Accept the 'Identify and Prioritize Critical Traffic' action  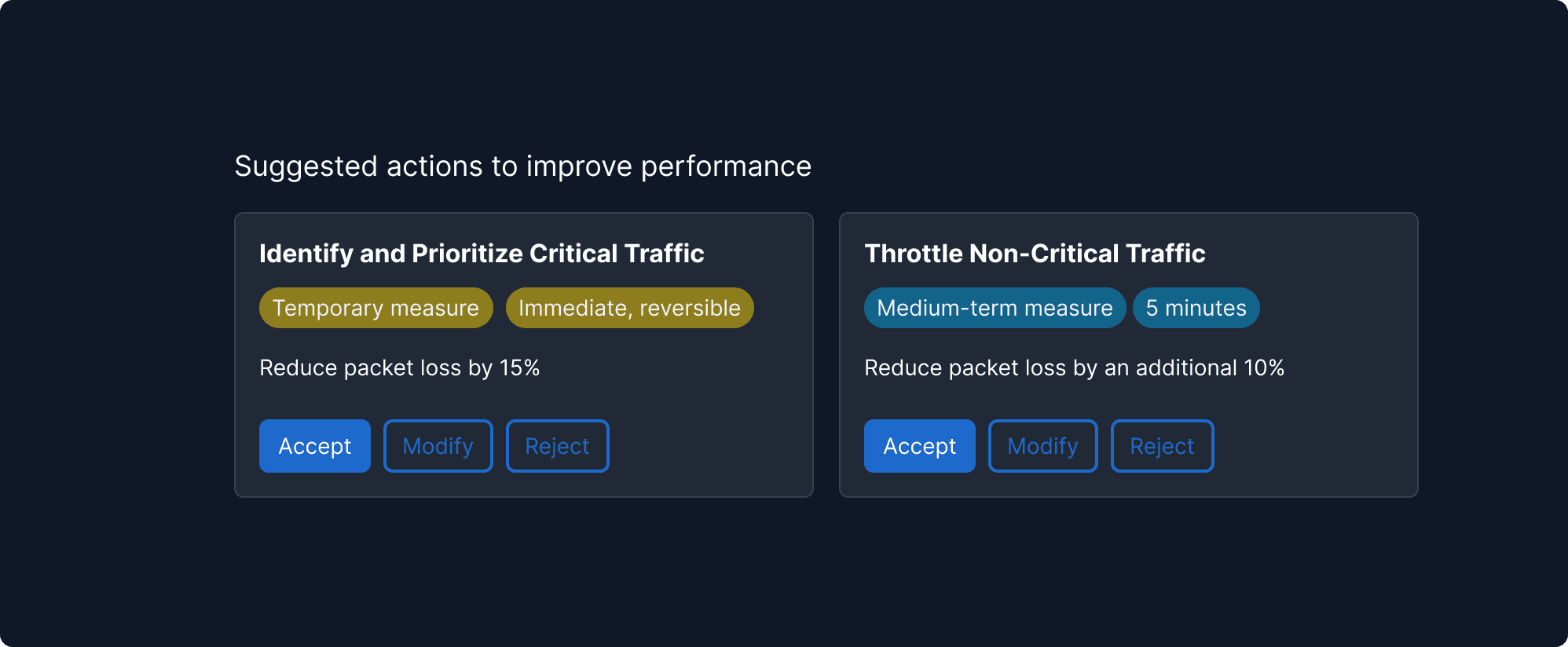point(314,445)
